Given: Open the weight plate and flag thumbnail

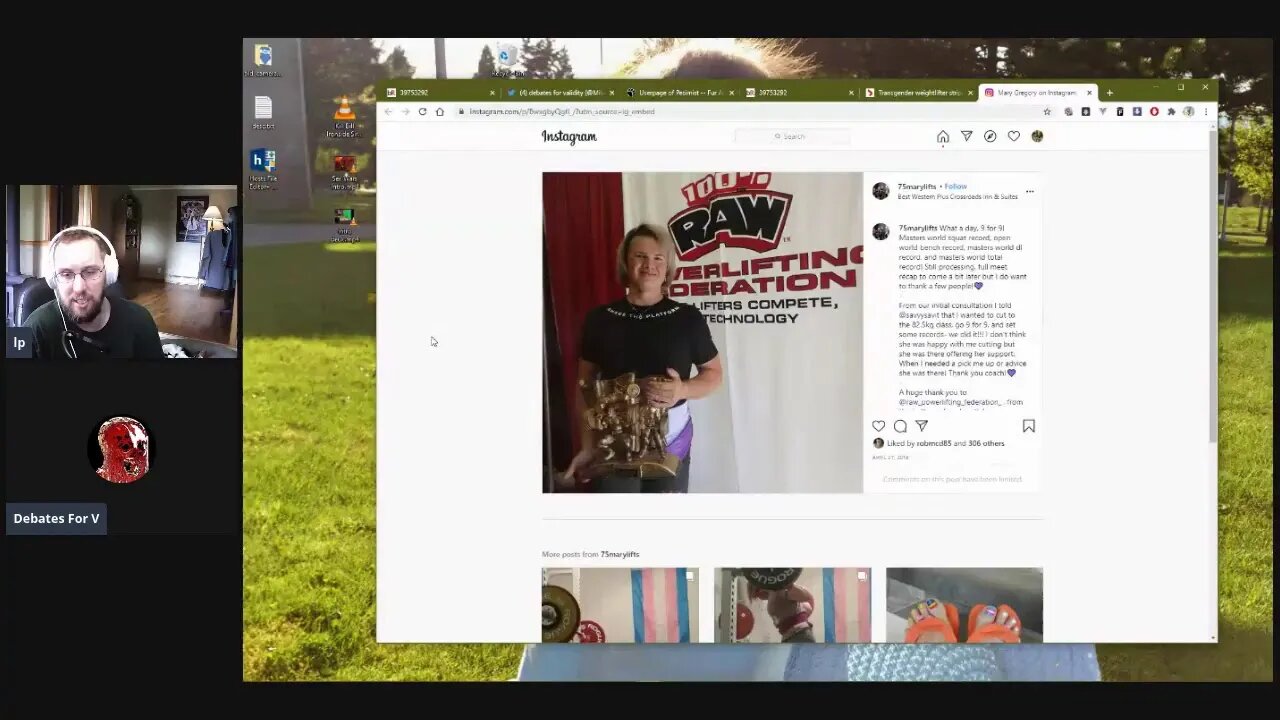Looking at the screenshot, I should [x=620, y=605].
